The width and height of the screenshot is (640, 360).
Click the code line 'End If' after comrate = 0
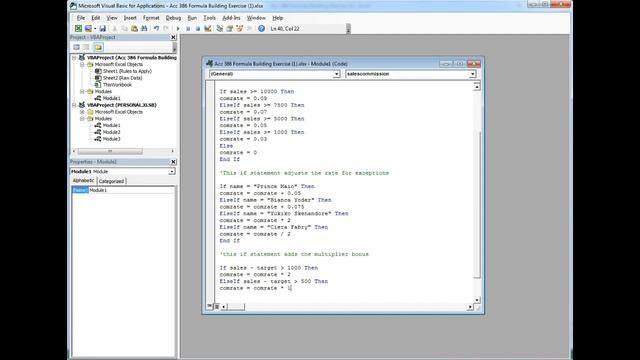pyautogui.click(x=229, y=159)
